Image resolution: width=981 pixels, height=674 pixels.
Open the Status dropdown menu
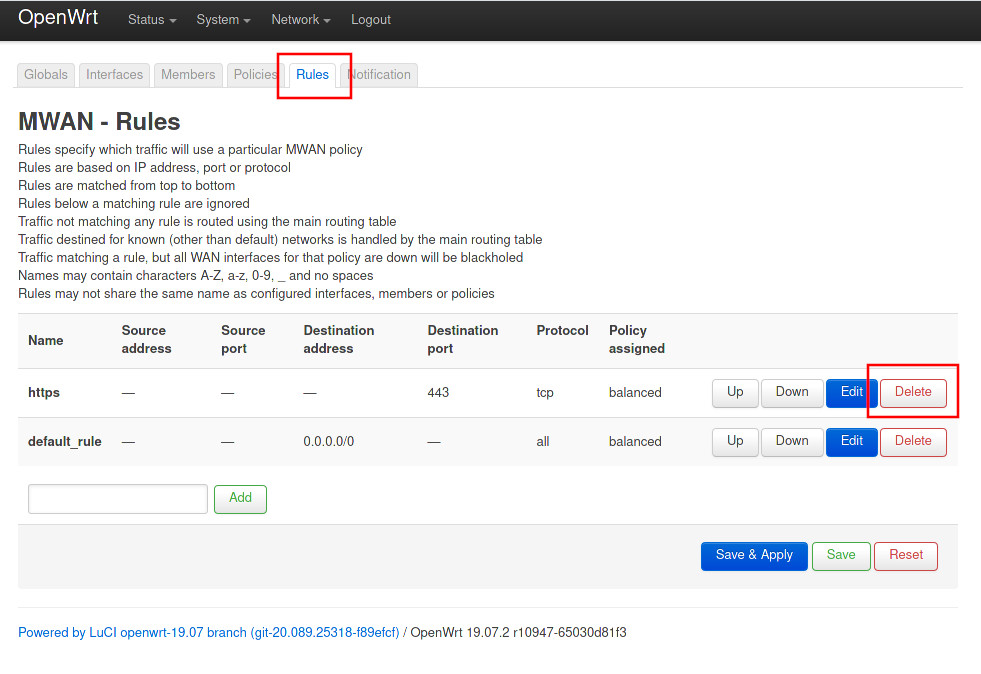coord(152,20)
